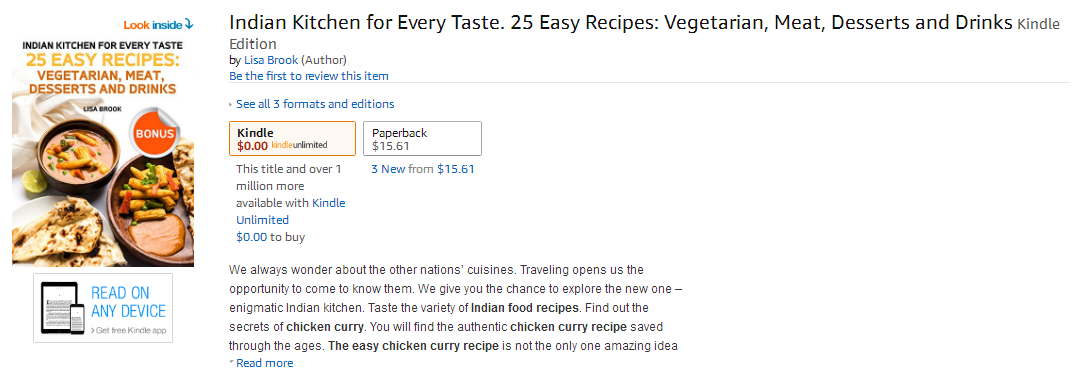The image size is (1087, 373).
Task: Click the orange BONUS badge on cover
Action: click(x=155, y=133)
